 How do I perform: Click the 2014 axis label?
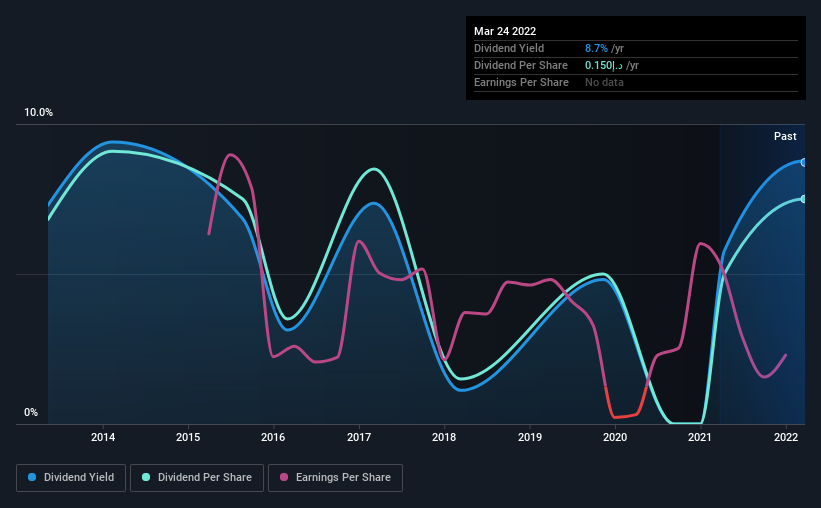103,437
